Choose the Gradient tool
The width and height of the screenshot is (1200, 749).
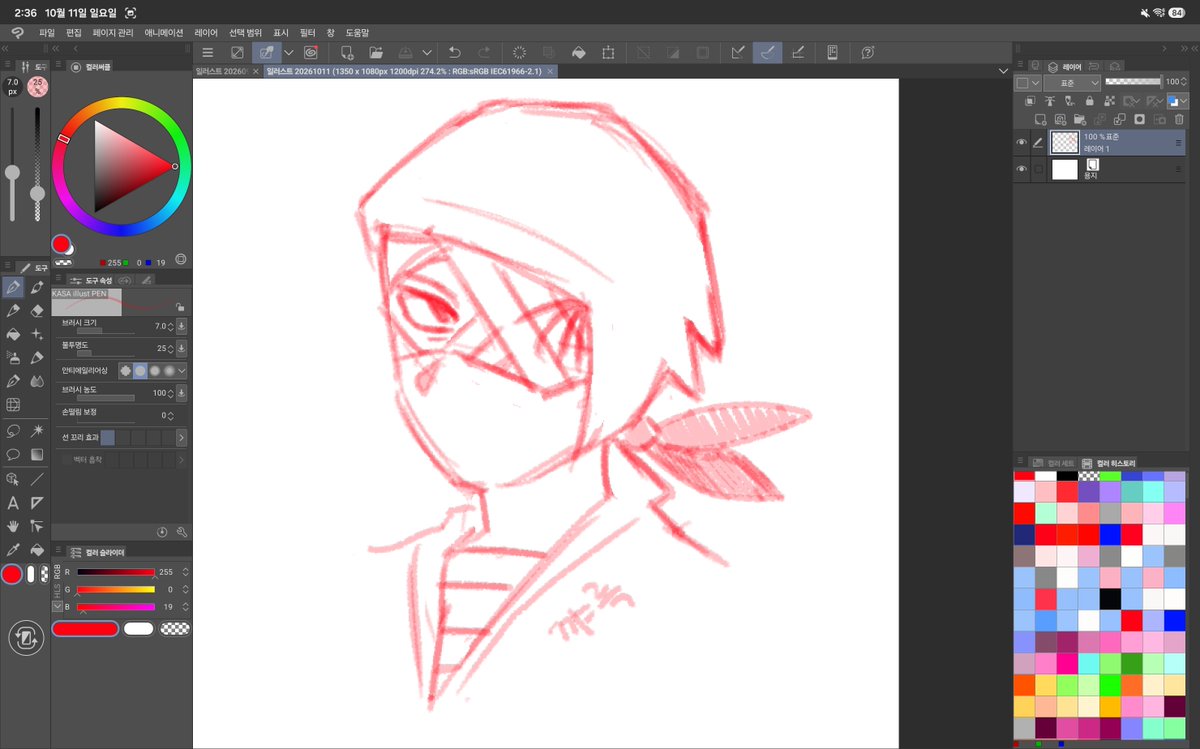[x=37, y=455]
